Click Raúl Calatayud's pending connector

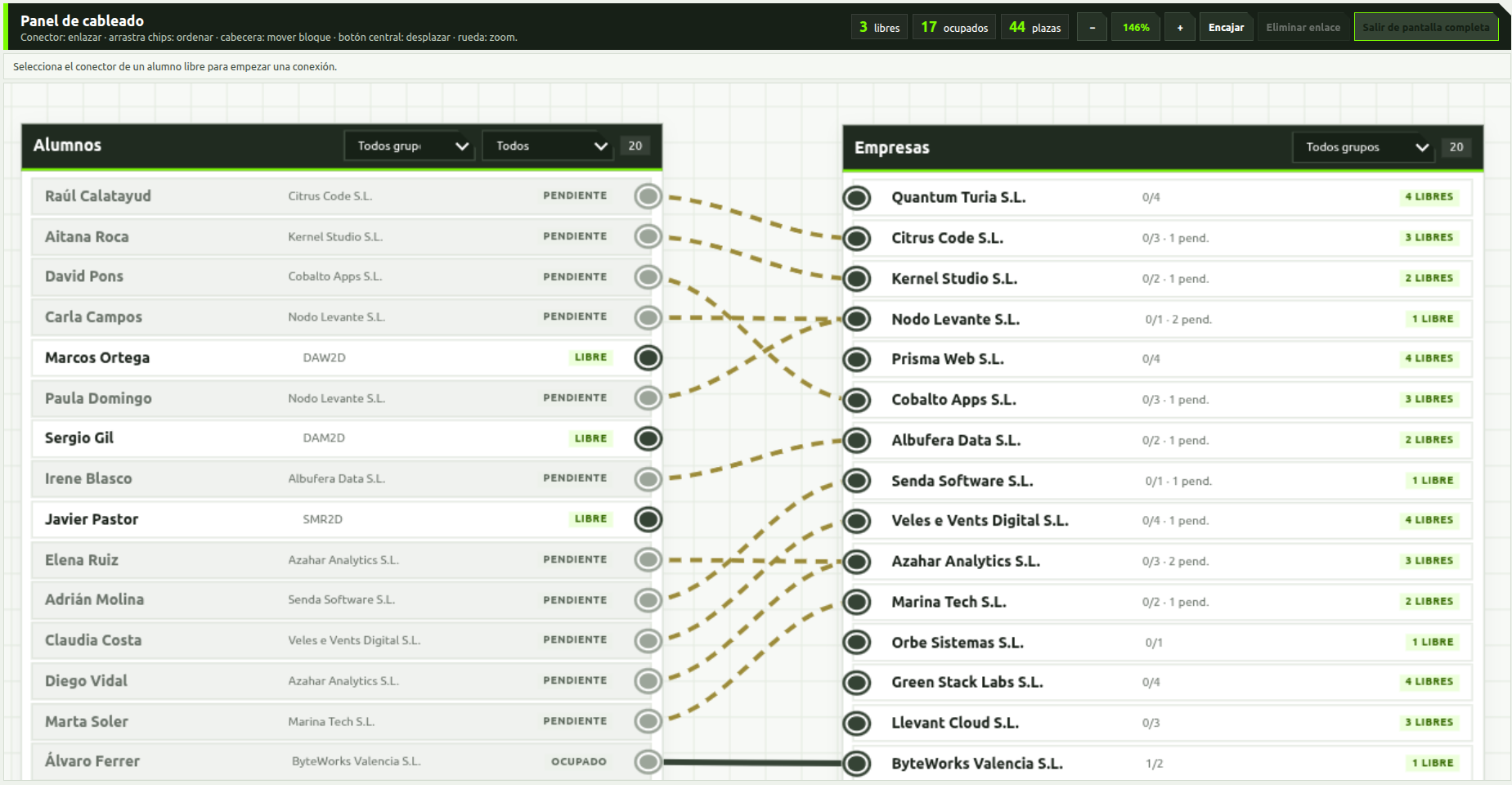(x=648, y=196)
